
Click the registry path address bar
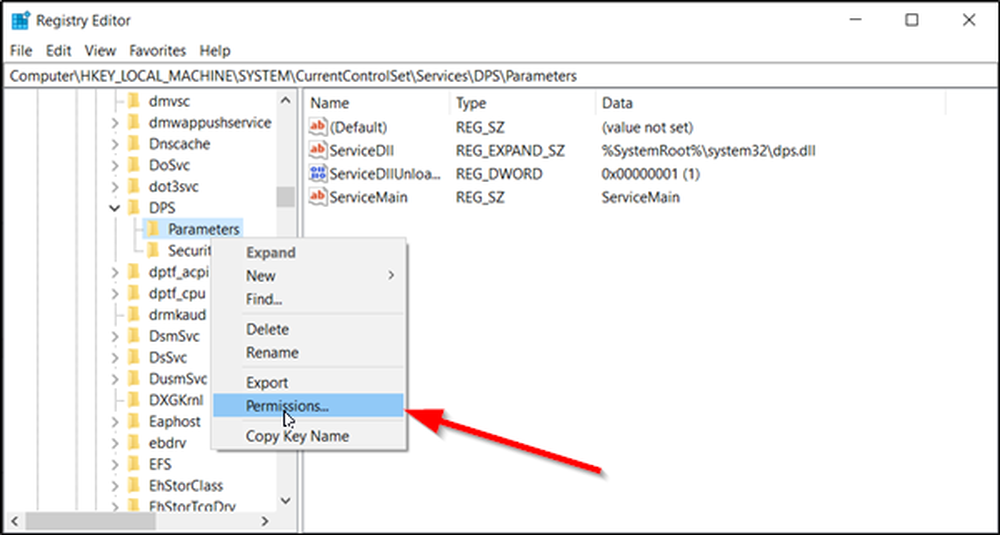500,76
